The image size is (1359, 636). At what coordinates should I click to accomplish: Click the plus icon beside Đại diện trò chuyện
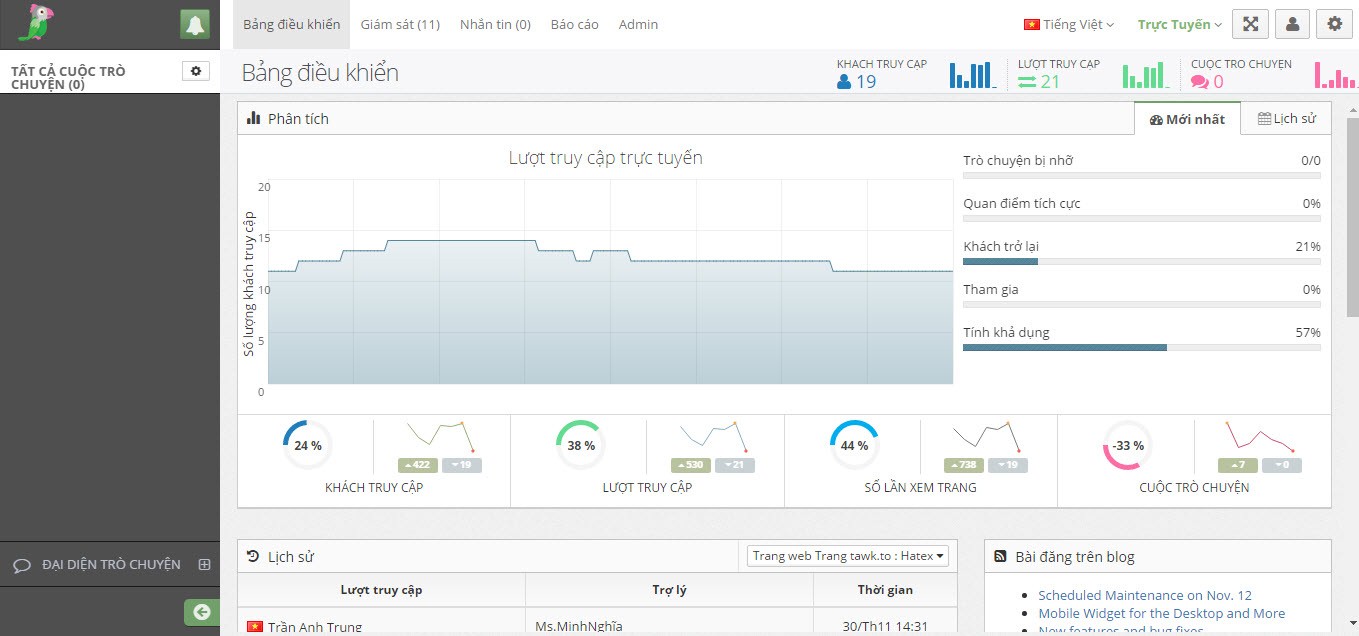[x=204, y=564]
